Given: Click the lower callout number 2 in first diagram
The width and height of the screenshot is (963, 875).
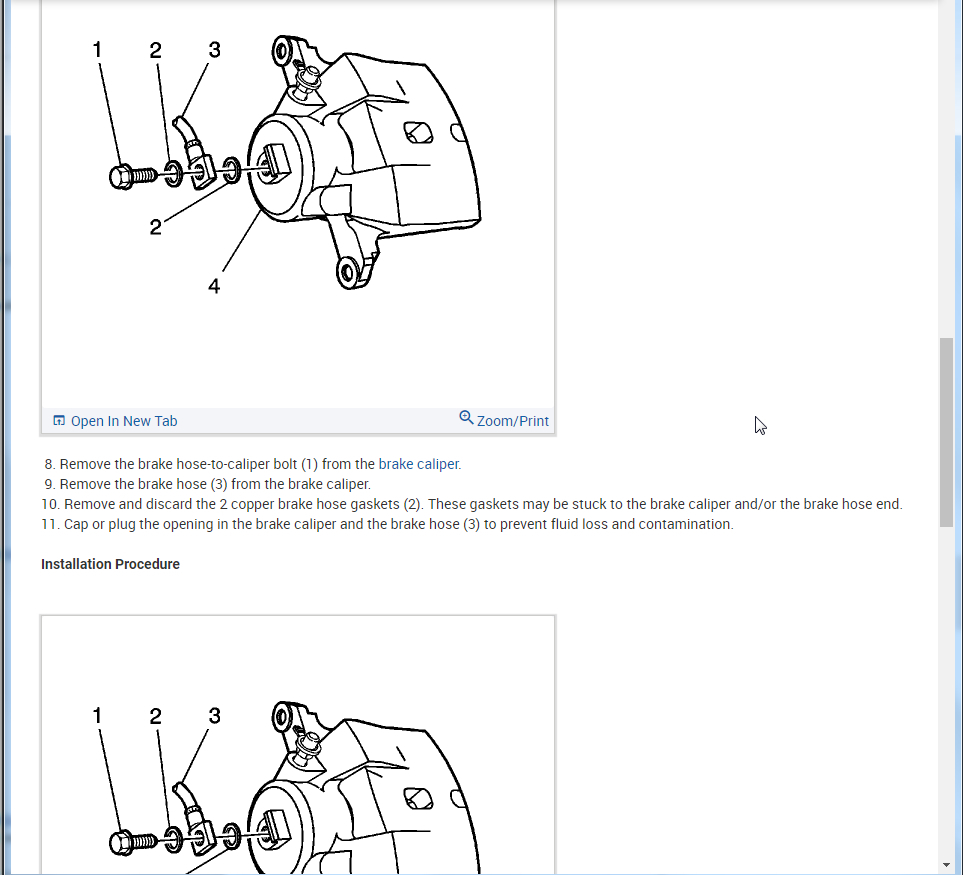Looking at the screenshot, I should pos(155,227).
